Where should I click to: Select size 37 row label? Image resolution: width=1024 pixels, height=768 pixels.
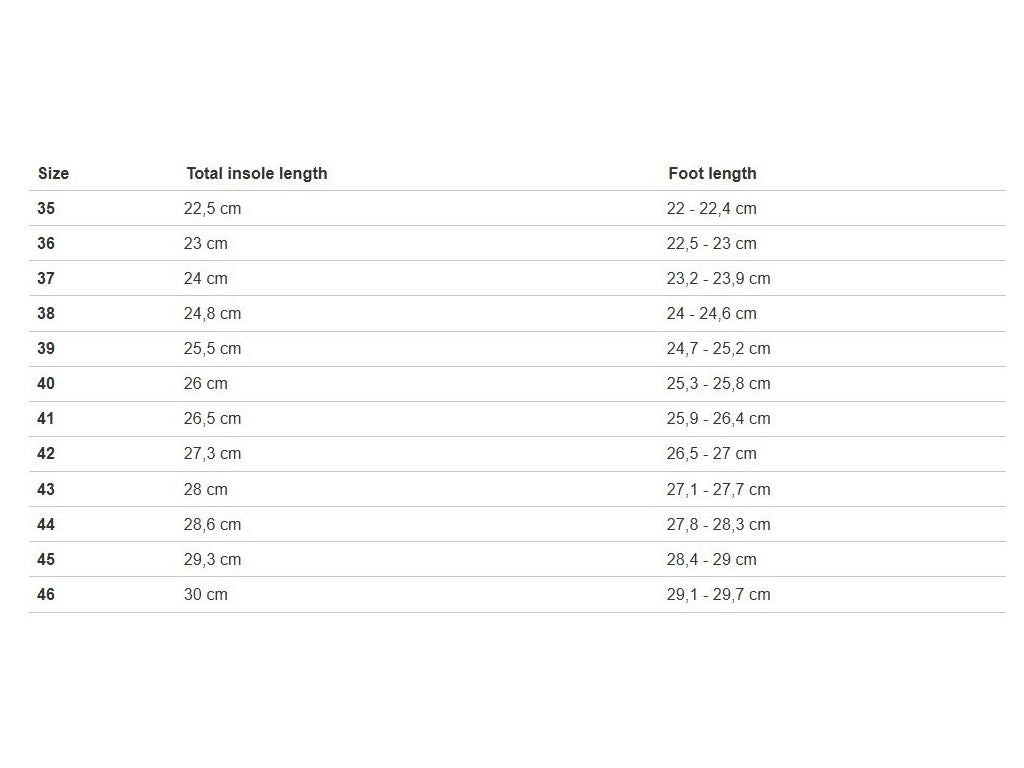pyautogui.click(x=46, y=278)
